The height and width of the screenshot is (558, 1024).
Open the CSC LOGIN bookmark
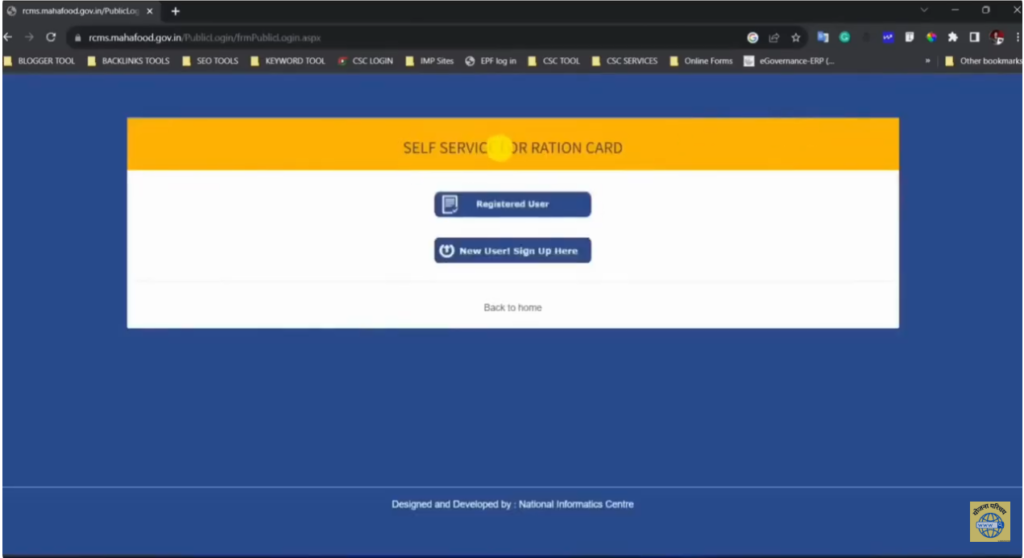click(x=365, y=61)
